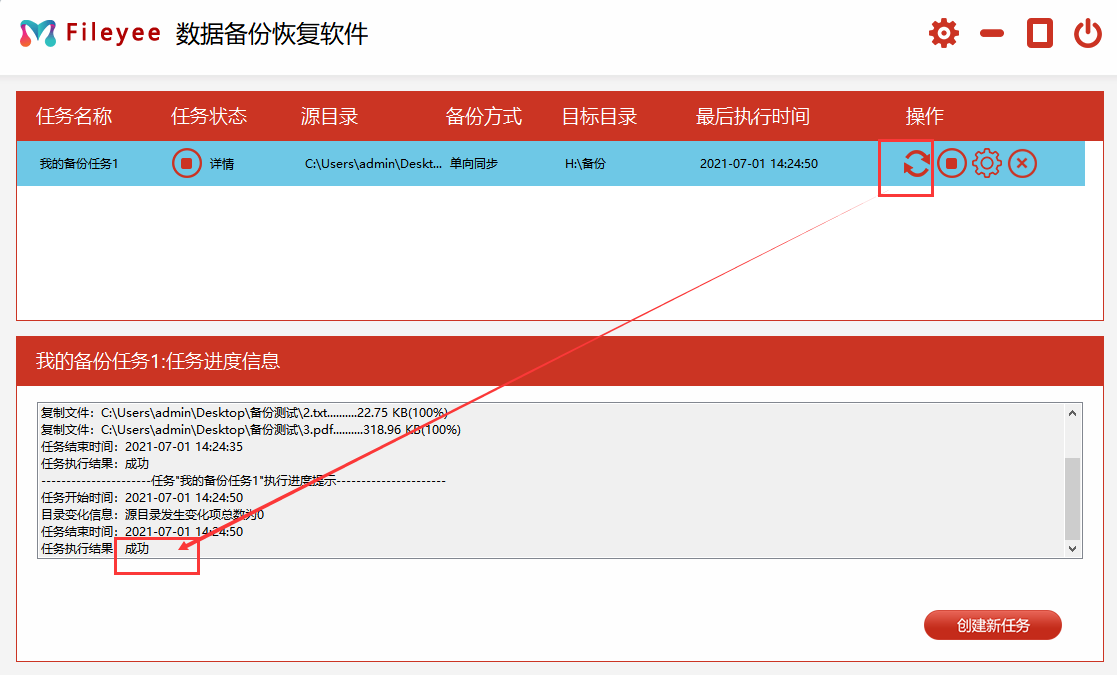Delete the backup task using the X icon
Screen dimensions: 1117x675
point(1021,163)
